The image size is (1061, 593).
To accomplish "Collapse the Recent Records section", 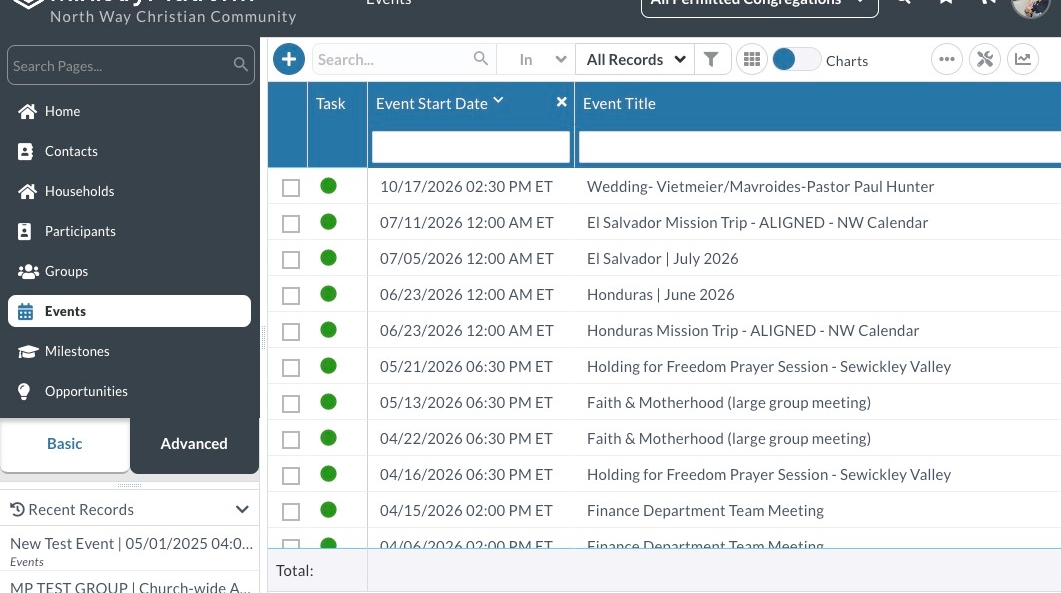I will 242,510.
